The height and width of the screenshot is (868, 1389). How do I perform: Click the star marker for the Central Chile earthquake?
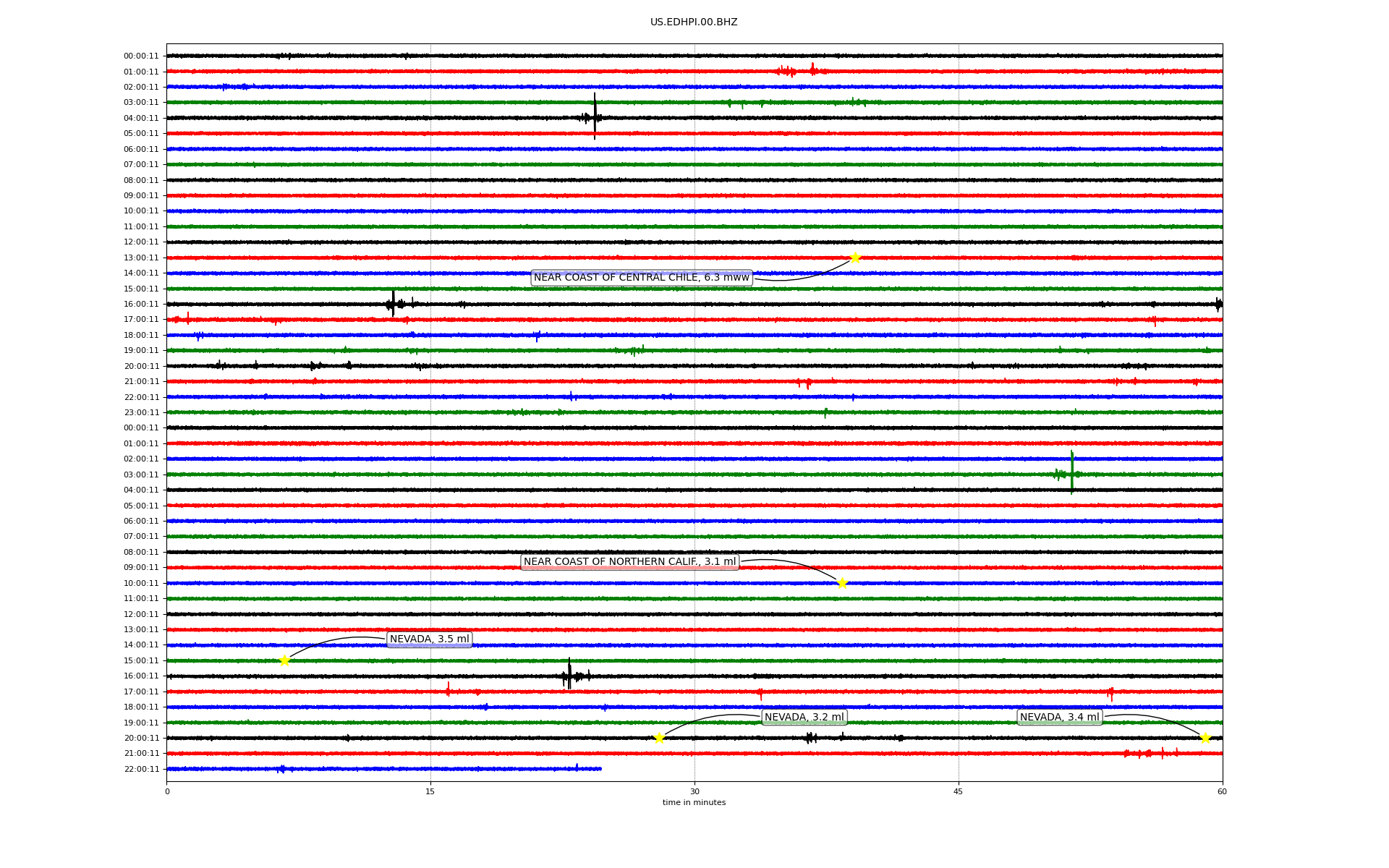point(855,258)
